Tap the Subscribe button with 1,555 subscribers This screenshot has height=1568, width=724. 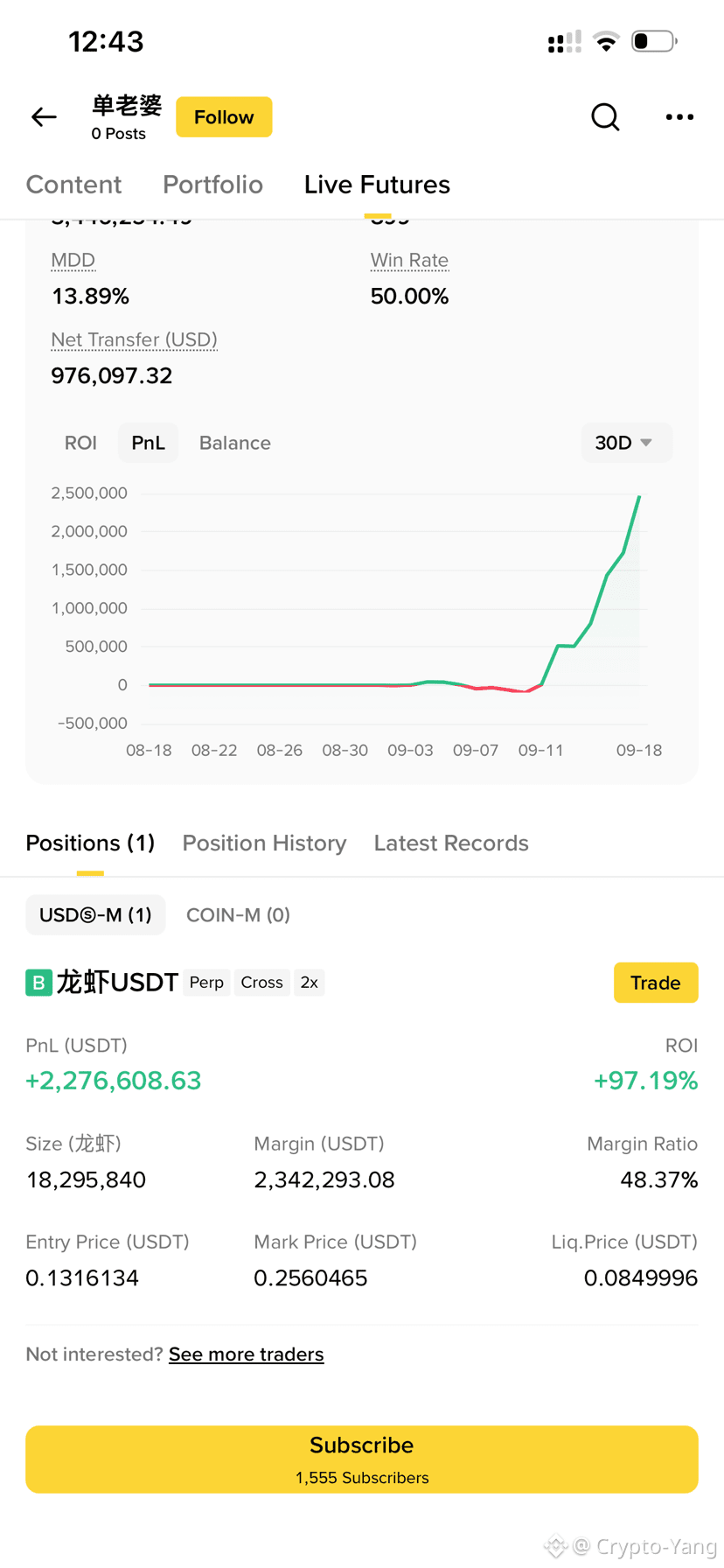(x=362, y=1459)
